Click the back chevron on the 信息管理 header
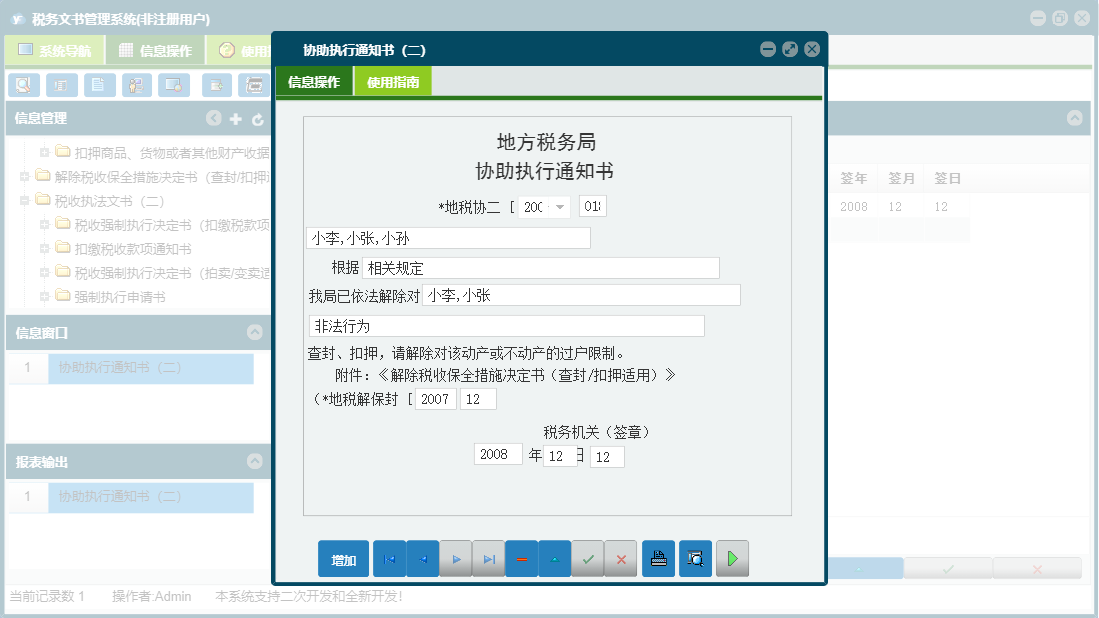 click(x=214, y=117)
